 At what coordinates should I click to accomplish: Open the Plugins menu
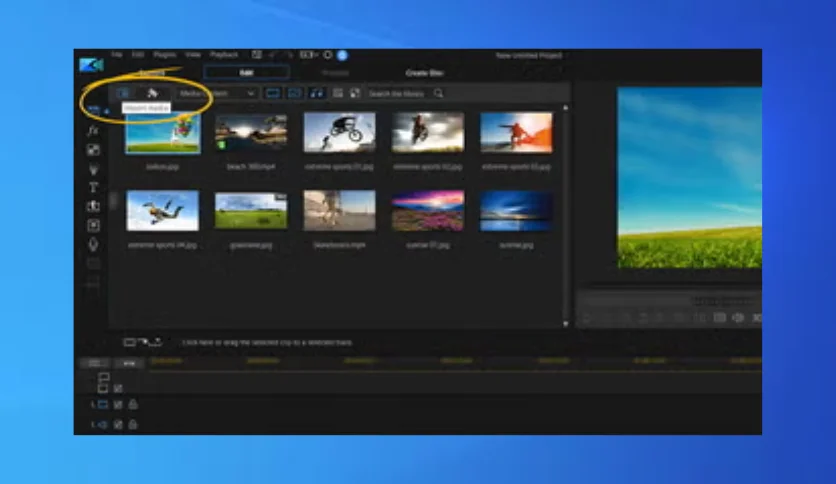(165, 54)
